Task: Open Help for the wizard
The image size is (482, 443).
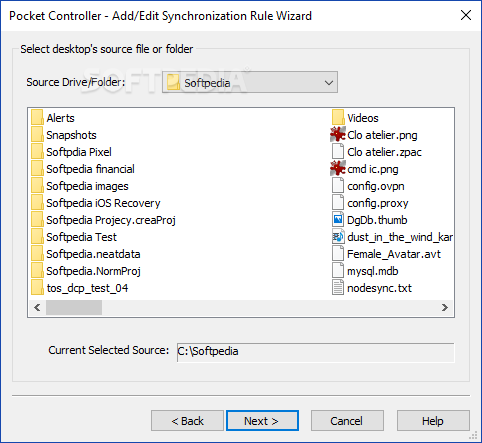Action: [x=433, y=421]
